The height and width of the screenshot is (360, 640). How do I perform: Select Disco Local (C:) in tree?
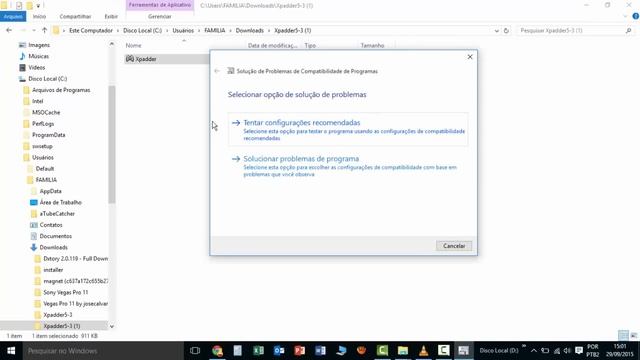click(x=47, y=79)
